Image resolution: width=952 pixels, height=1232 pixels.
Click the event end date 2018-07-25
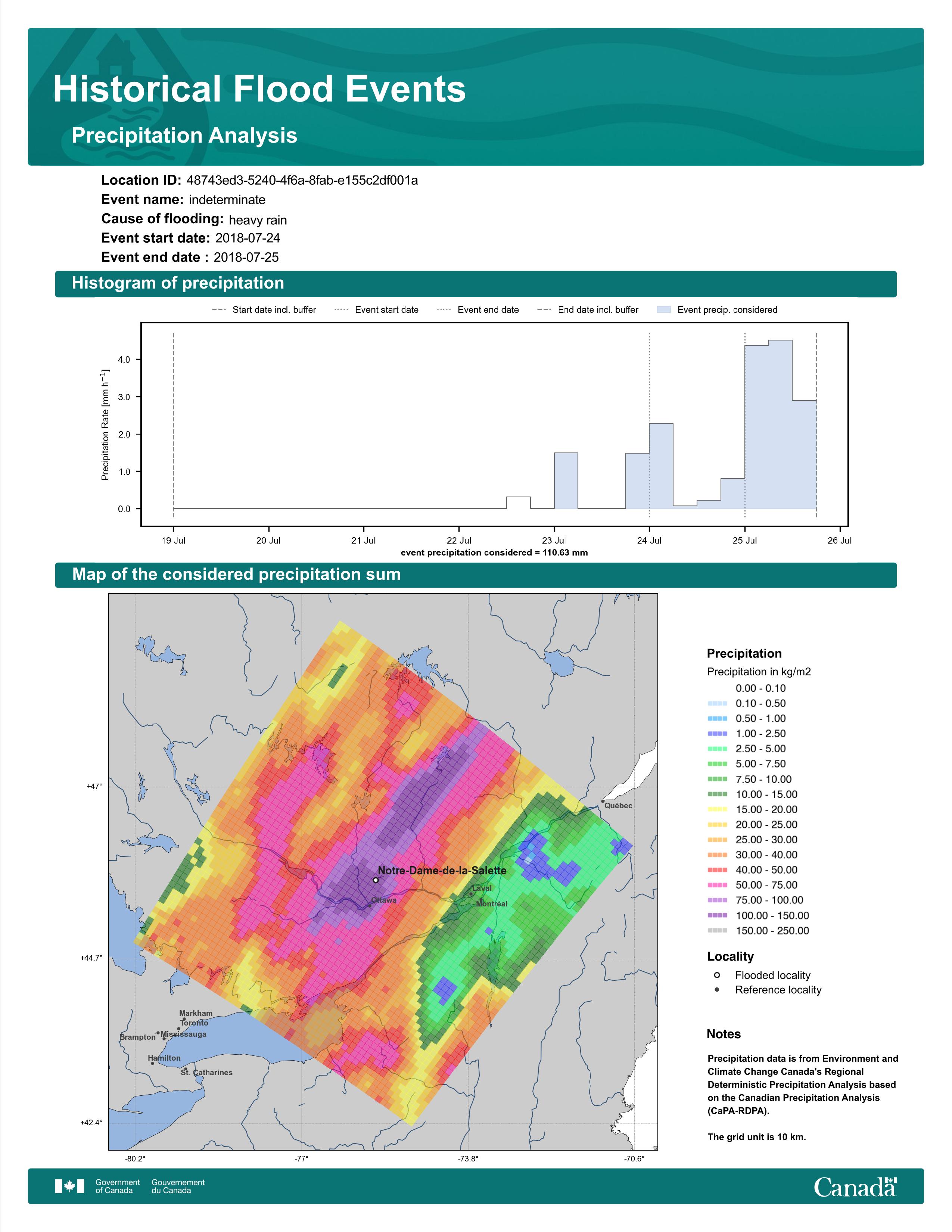coord(246,257)
